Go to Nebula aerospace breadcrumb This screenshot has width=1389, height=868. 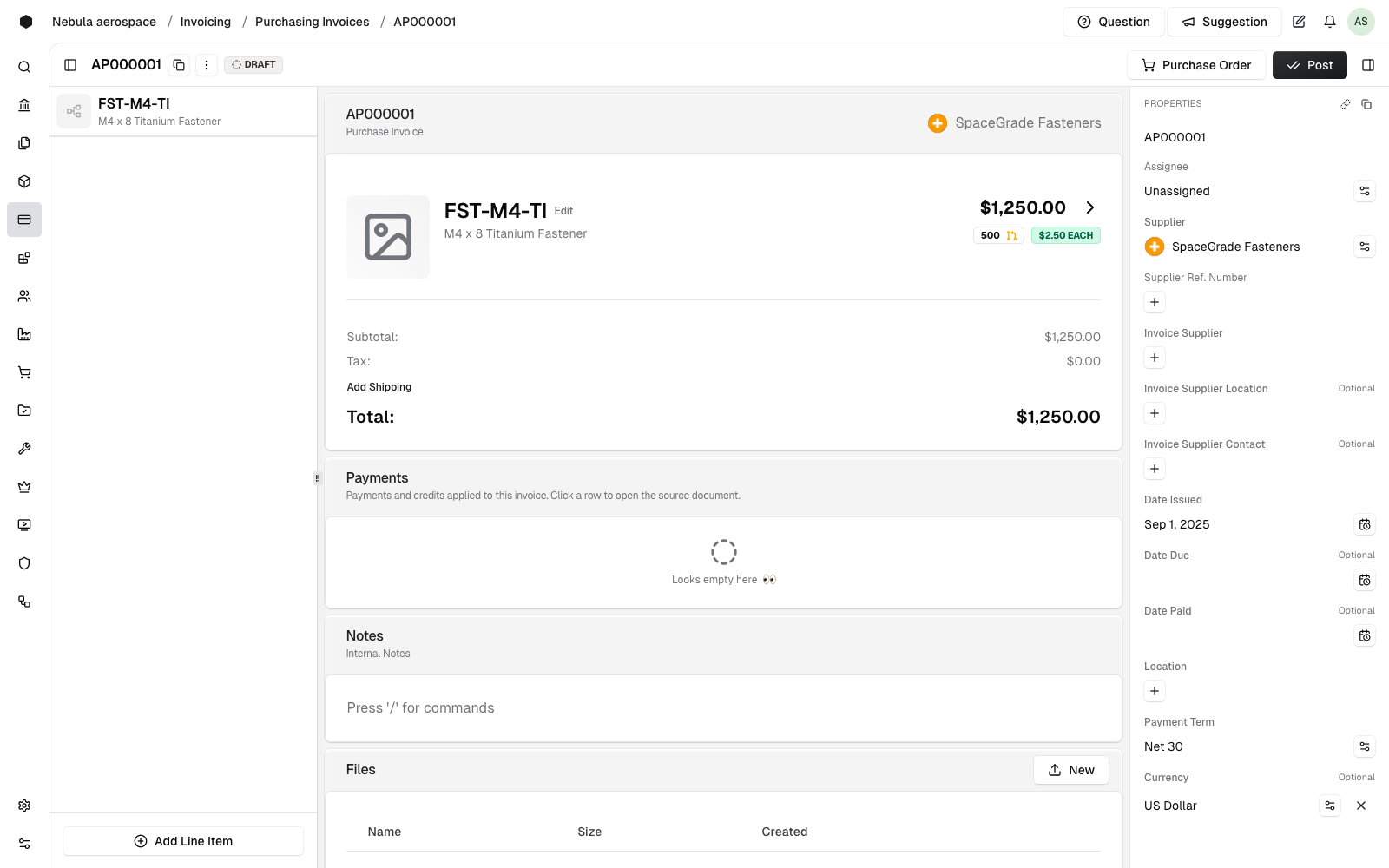104,22
